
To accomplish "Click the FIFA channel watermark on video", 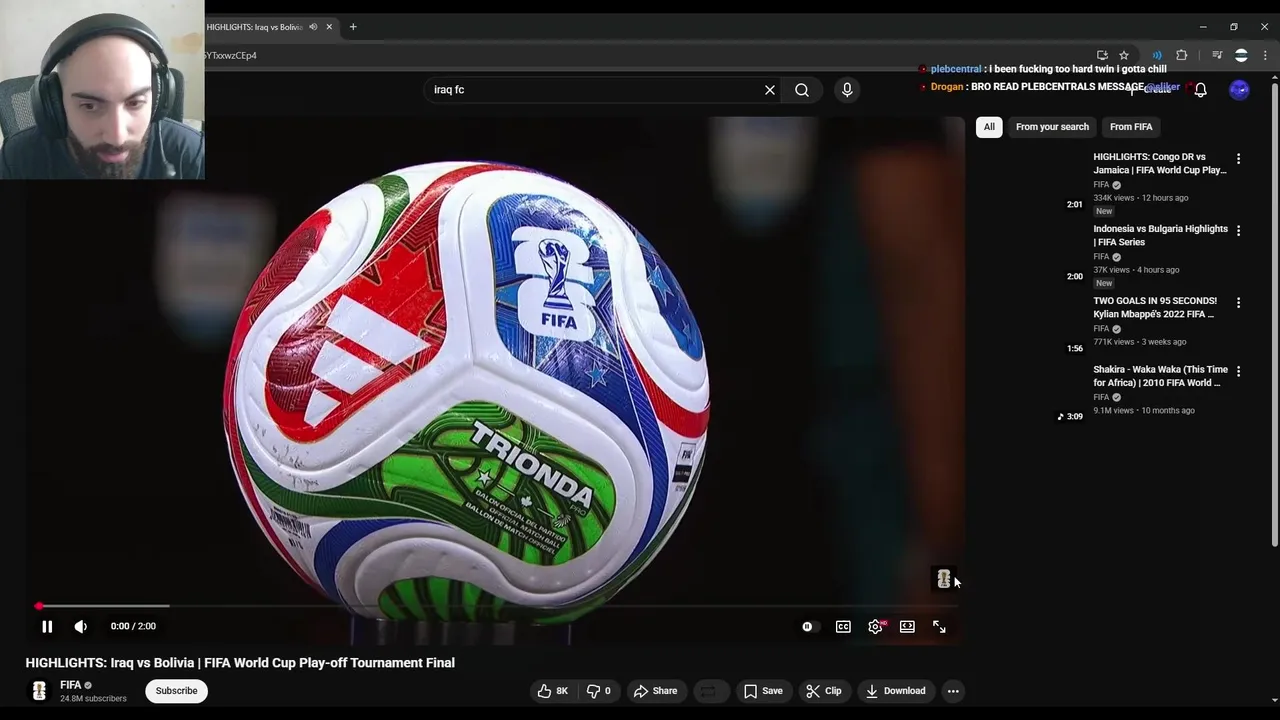I will (x=943, y=579).
